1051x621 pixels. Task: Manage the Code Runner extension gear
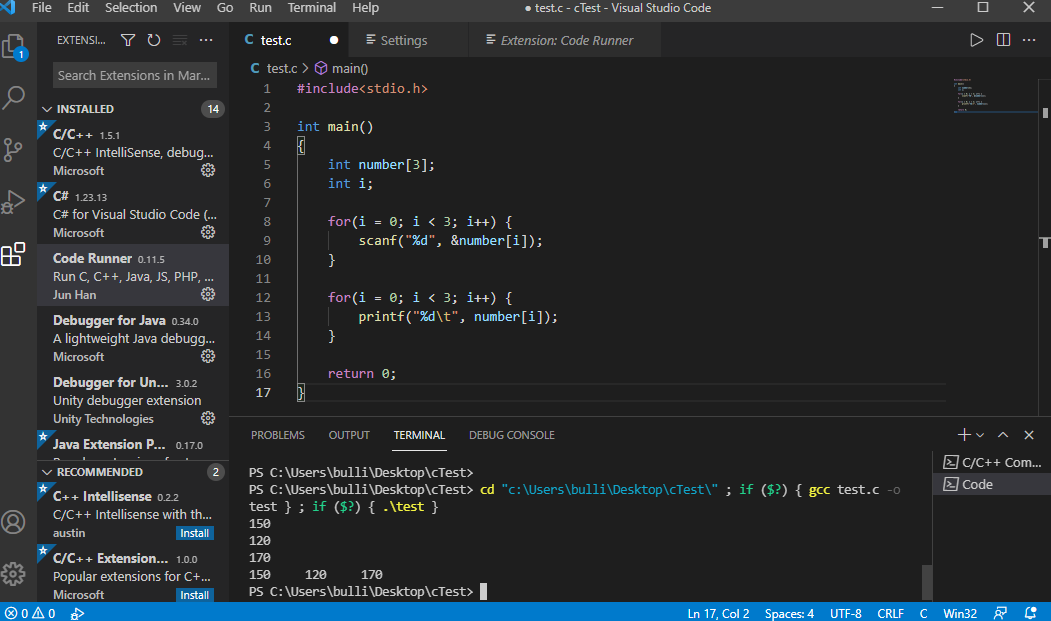coord(208,294)
